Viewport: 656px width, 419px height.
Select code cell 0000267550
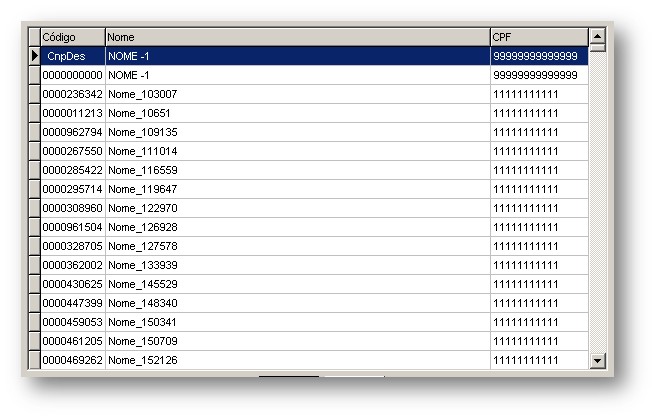point(73,151)
